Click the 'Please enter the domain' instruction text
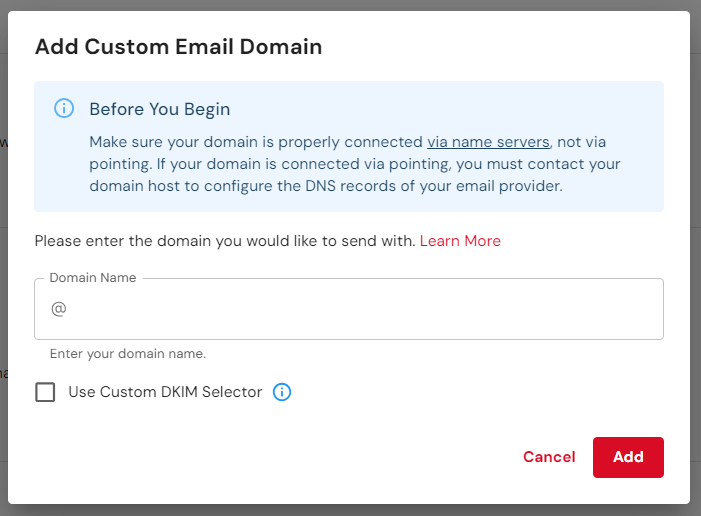Viewport: 701px width, 516px height. 225,241
